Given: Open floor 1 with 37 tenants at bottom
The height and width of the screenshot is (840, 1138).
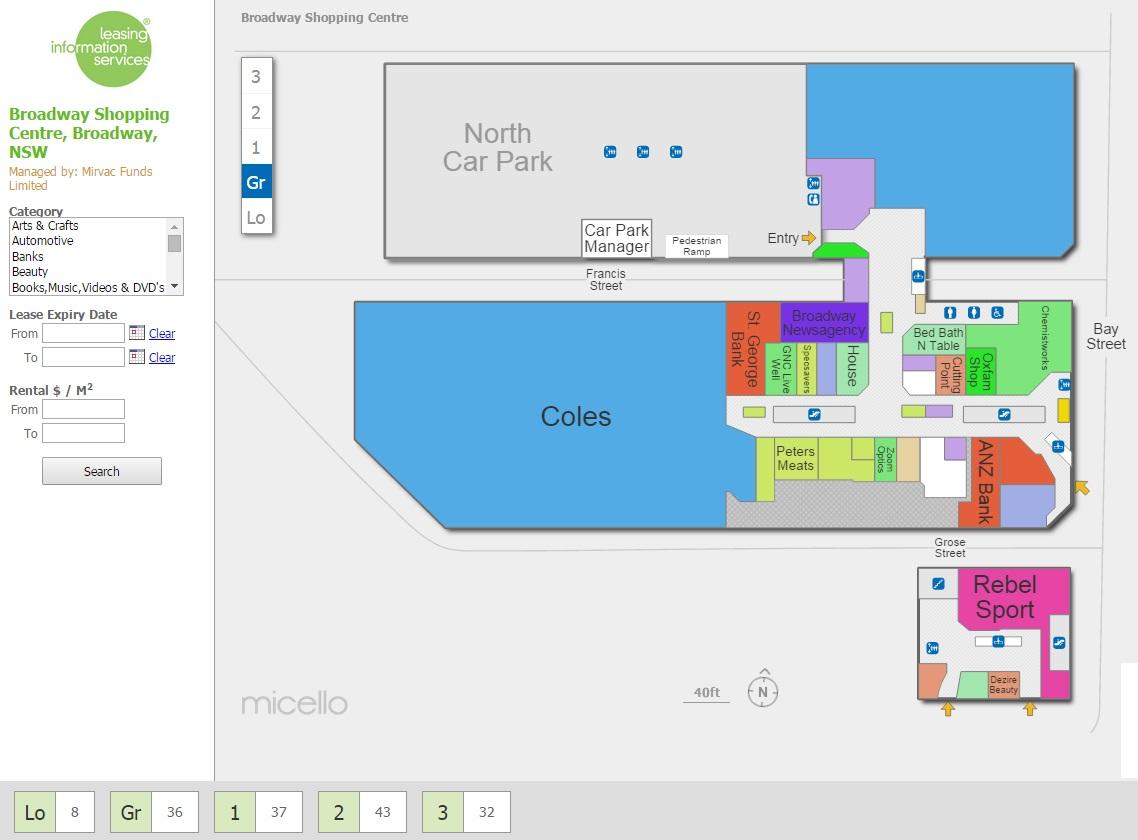Looking at the screenshot, I should (258, 812).
